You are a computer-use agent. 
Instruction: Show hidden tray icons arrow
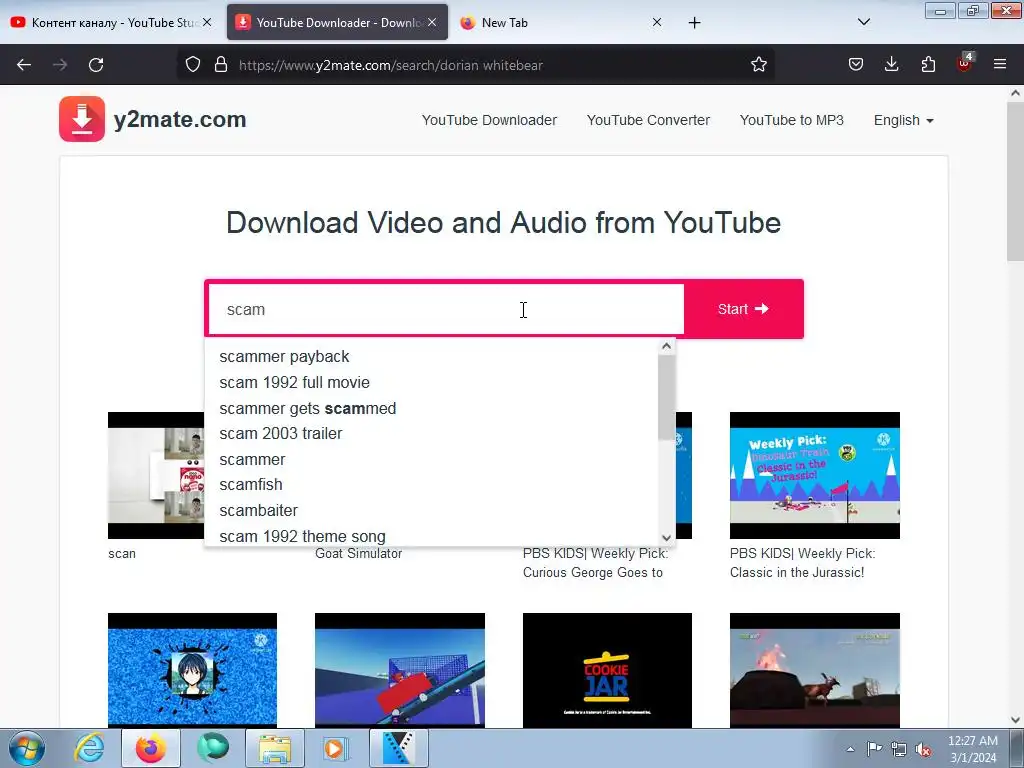[850, 749]
